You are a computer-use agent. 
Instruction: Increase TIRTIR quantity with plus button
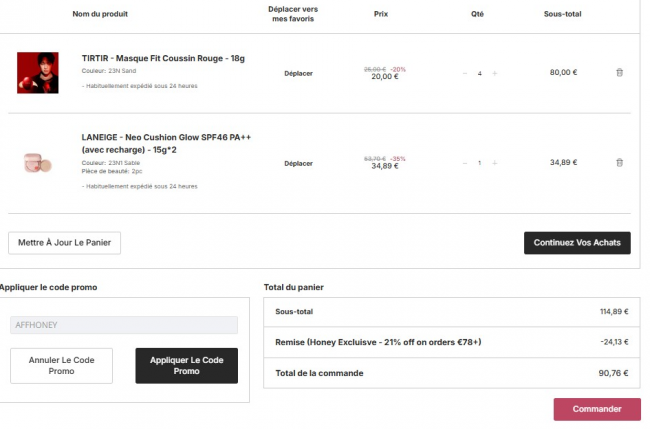(x=495, y=73)
